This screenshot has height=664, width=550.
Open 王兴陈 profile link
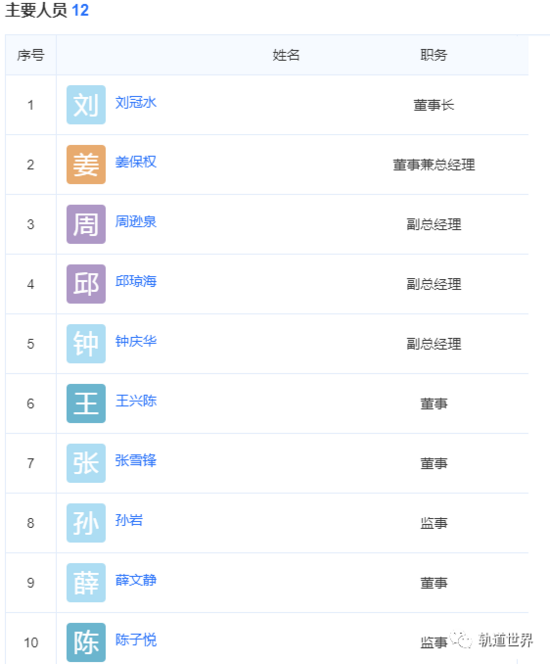pyautogui.click(x=136, y=401)
